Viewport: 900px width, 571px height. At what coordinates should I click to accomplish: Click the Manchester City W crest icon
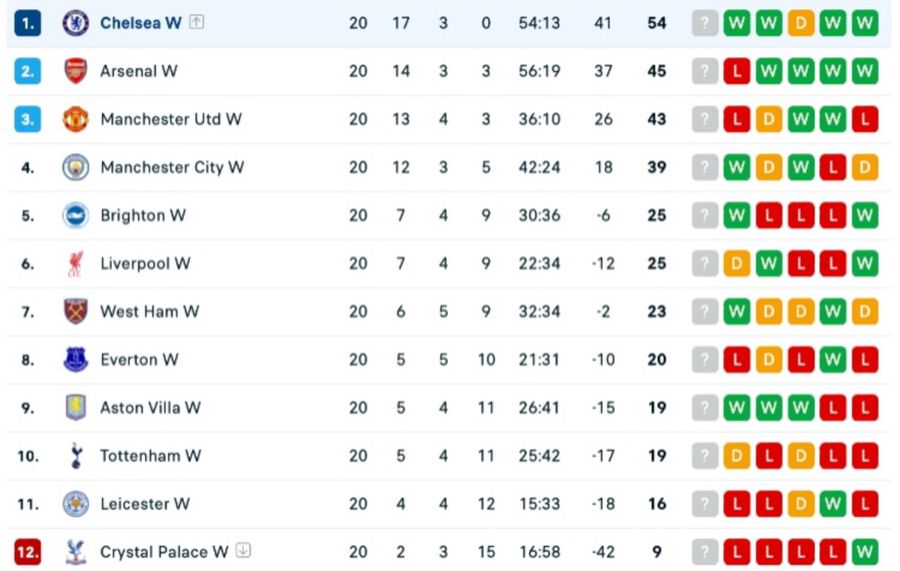tap(76, 167)
